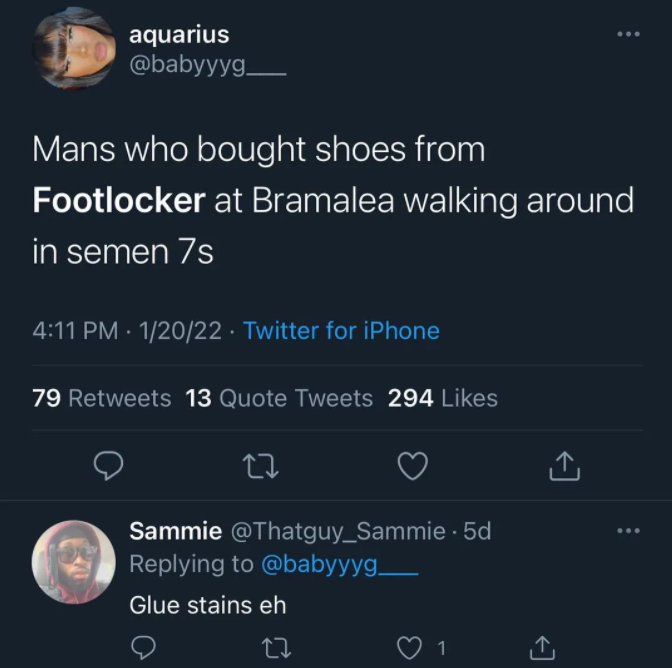Reply to Sammie's comment
672x668 pixels.
point(143,646)
